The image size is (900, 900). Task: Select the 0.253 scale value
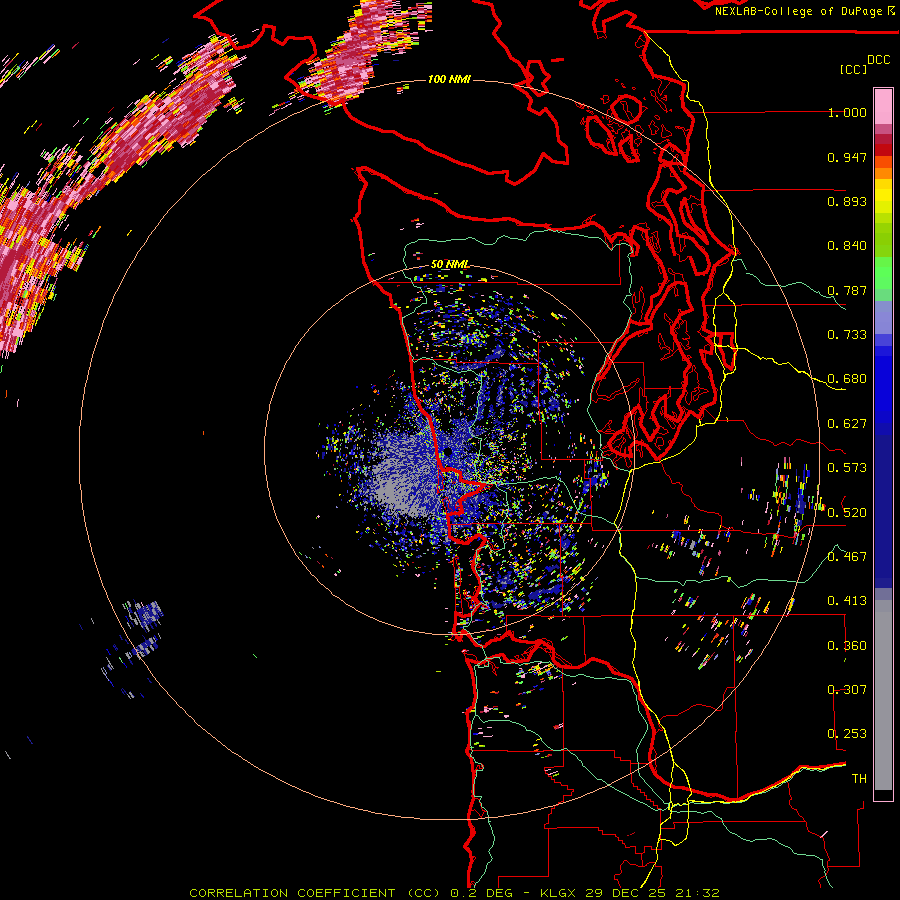pyautogui.click(x=847, y=734)
